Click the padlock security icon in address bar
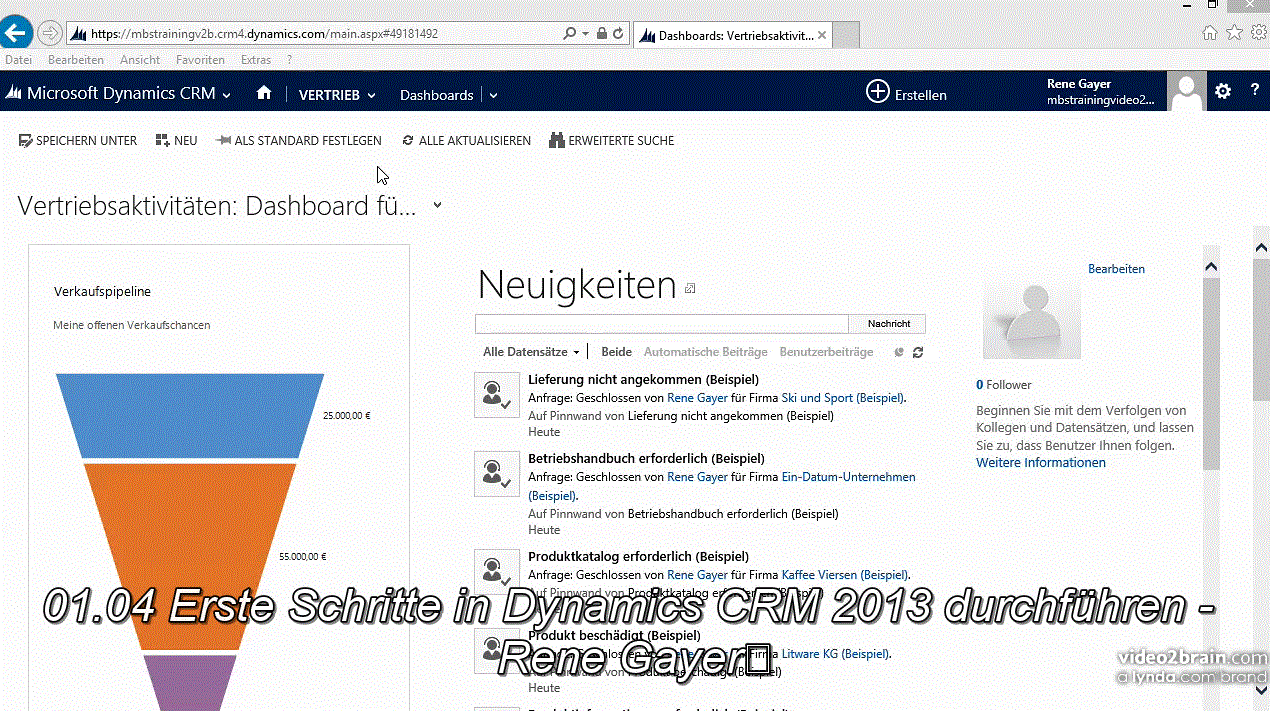The image size is (1270, 711). [601, 33]
